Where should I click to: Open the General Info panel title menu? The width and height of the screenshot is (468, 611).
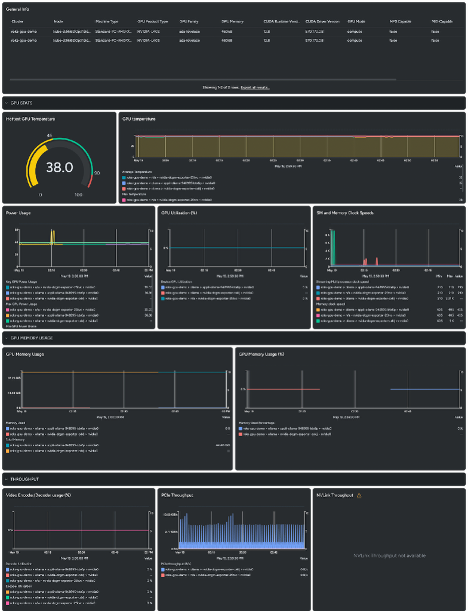pyautogui.click(x=17, y=9)
